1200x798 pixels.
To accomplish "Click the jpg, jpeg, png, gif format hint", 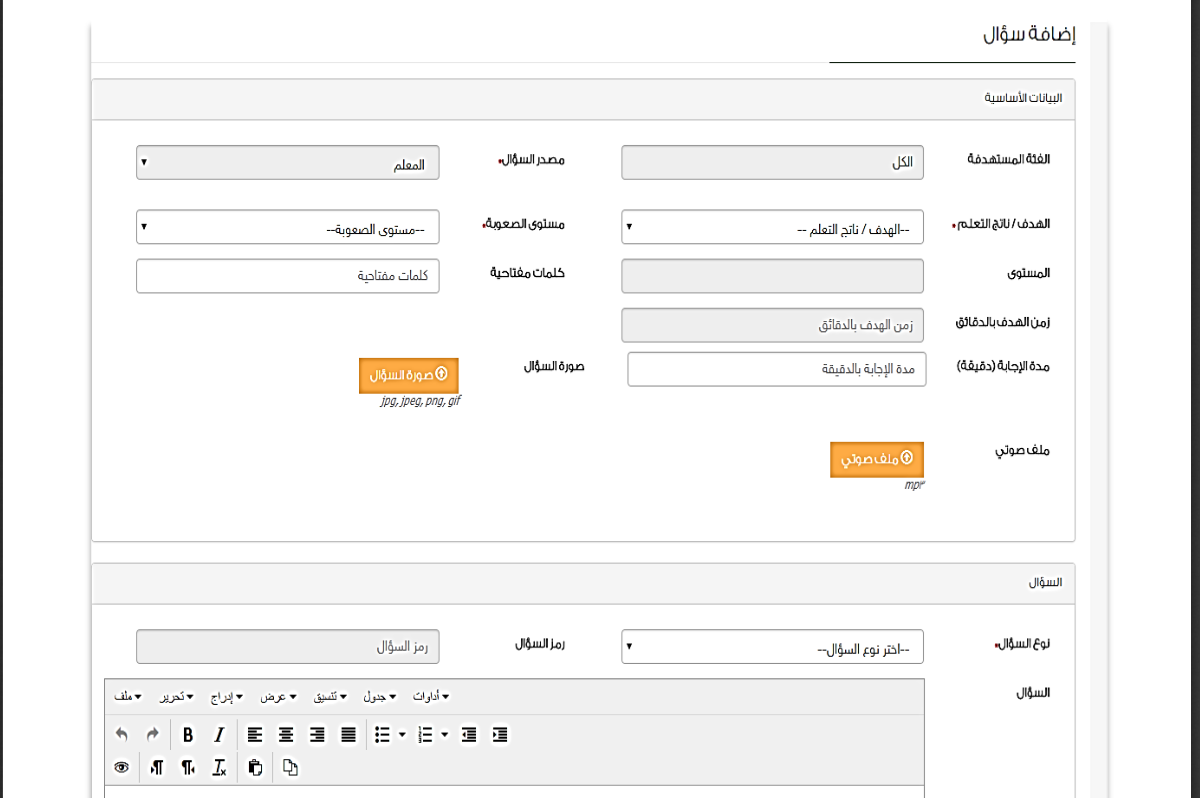I will [420, 401].
